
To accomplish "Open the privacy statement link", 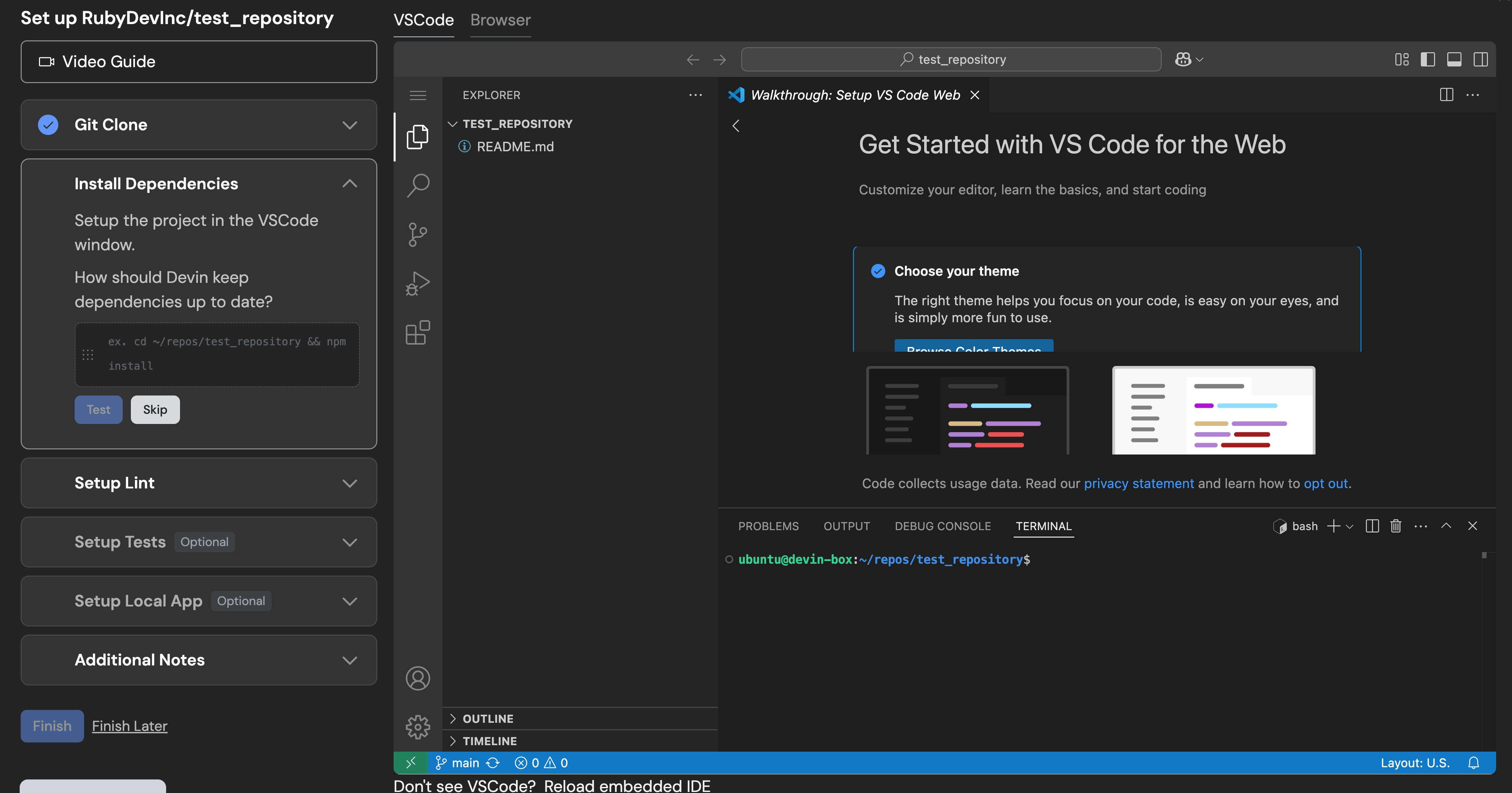I will point(1138,483).
